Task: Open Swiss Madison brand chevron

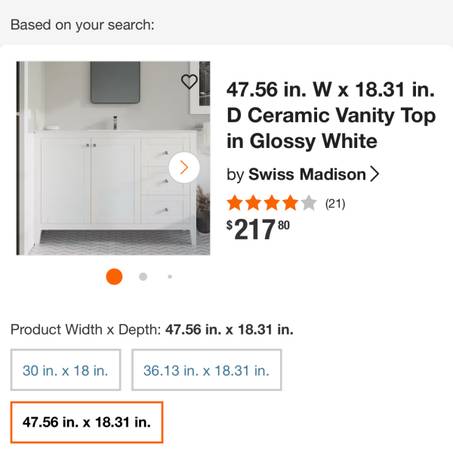Action: click(375, 174)
